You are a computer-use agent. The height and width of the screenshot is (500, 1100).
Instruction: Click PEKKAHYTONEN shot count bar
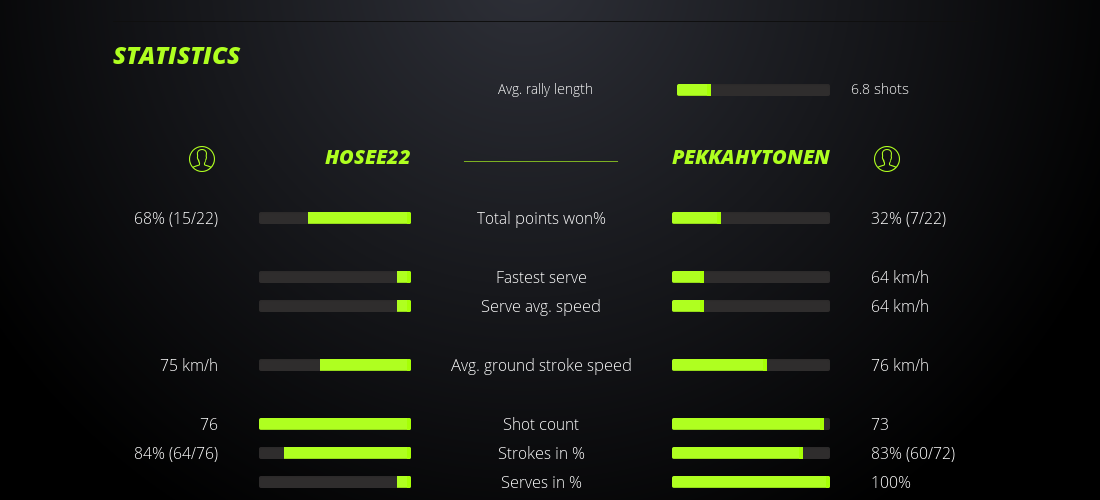(751, 424)
